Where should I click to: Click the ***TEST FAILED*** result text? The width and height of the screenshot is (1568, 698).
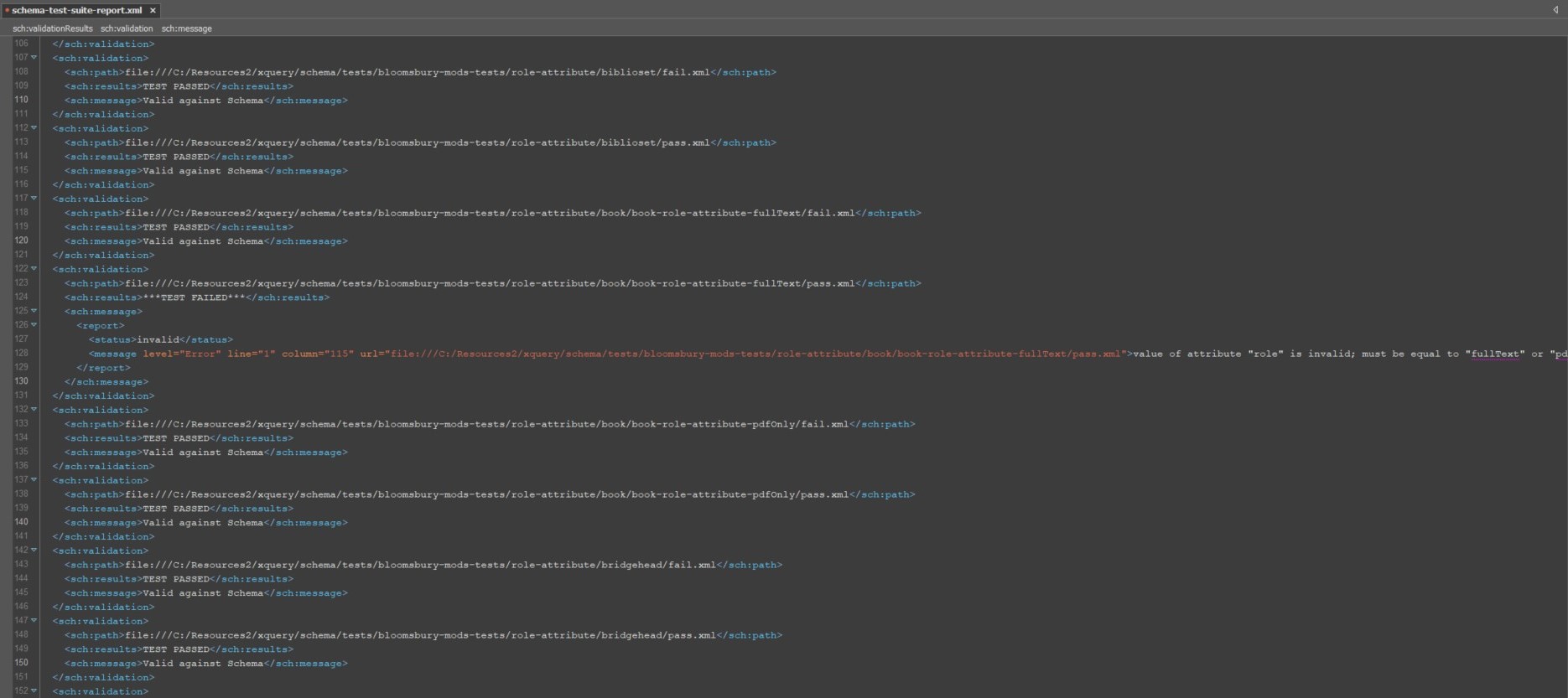(195, 297)
